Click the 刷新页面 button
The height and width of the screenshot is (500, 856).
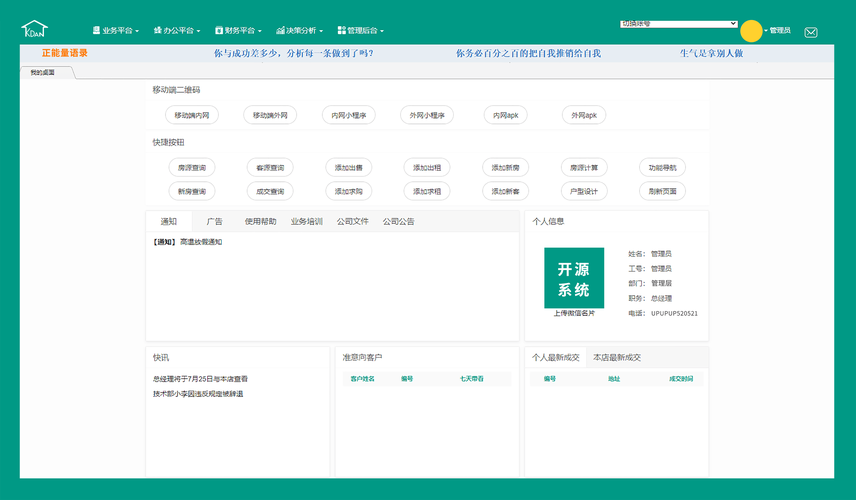pos(662,191)
